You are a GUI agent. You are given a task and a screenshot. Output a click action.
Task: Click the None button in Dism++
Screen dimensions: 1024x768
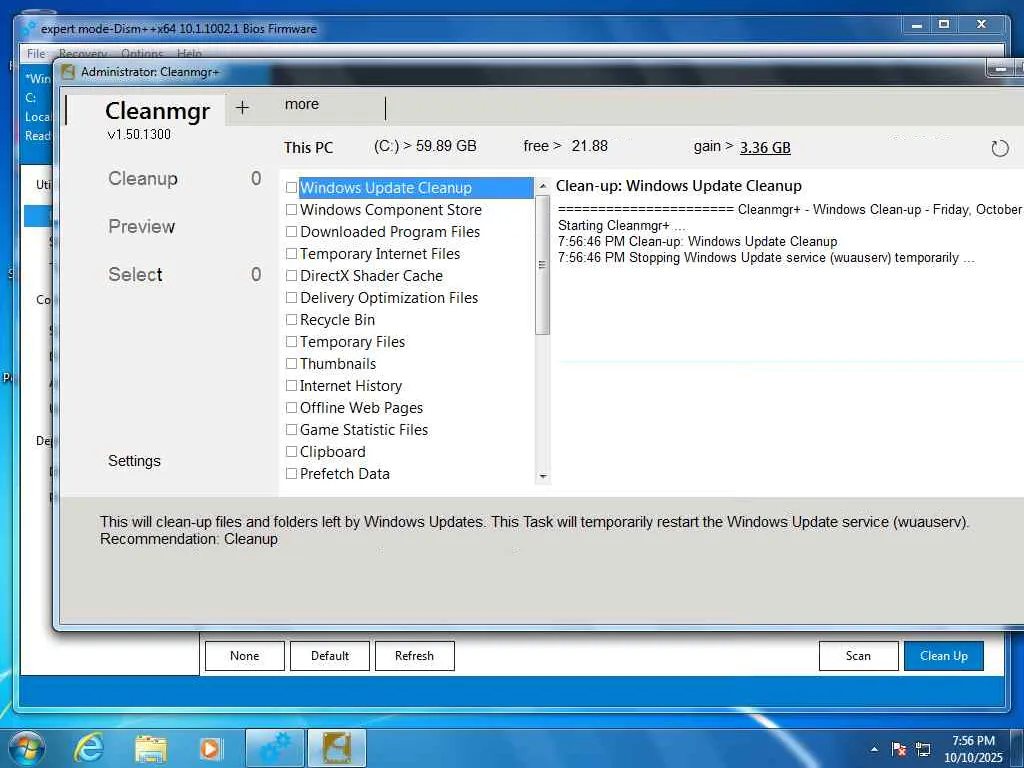pos(244,656)
